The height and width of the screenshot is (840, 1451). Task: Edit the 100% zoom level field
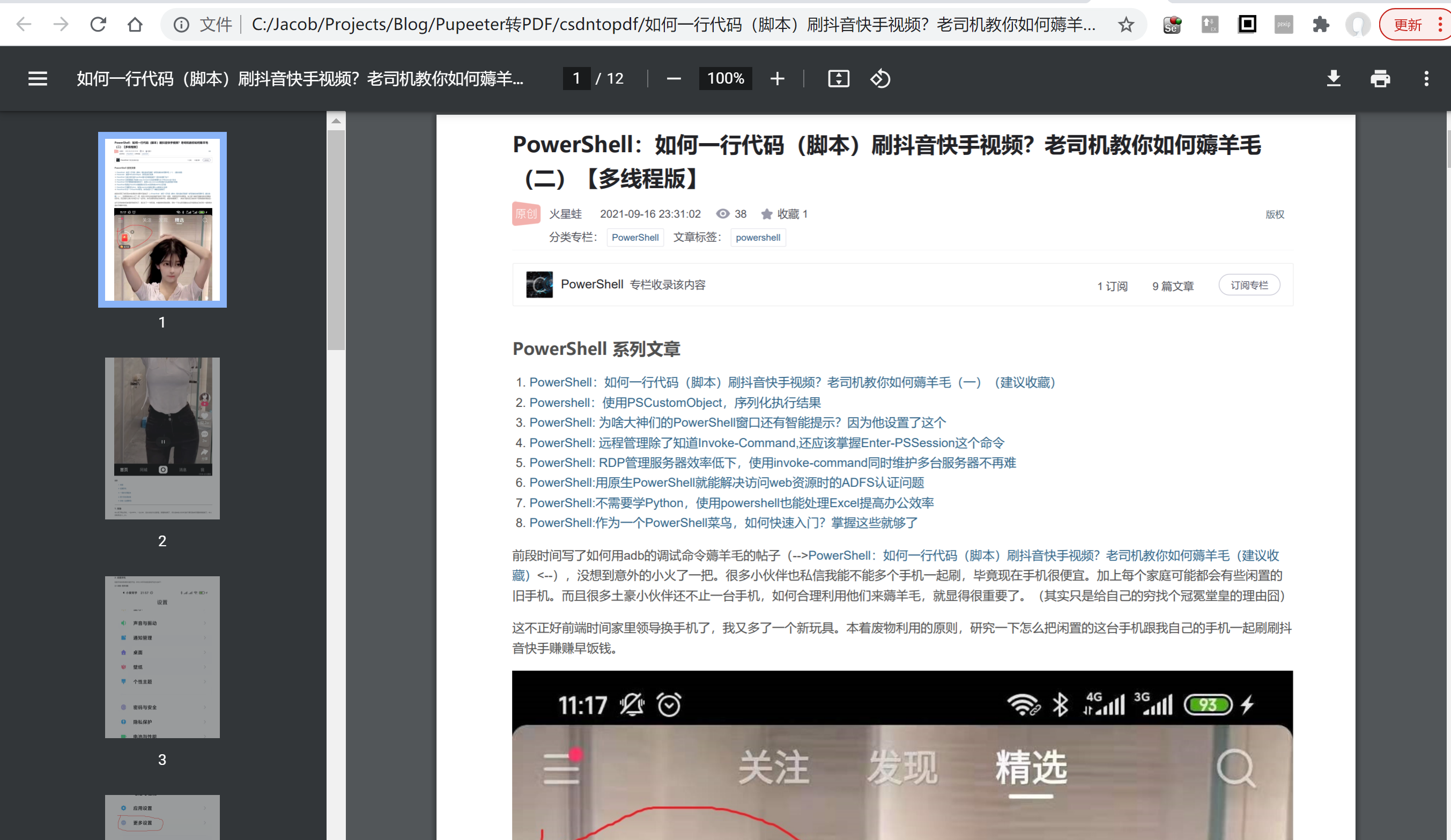pos(725,78)
